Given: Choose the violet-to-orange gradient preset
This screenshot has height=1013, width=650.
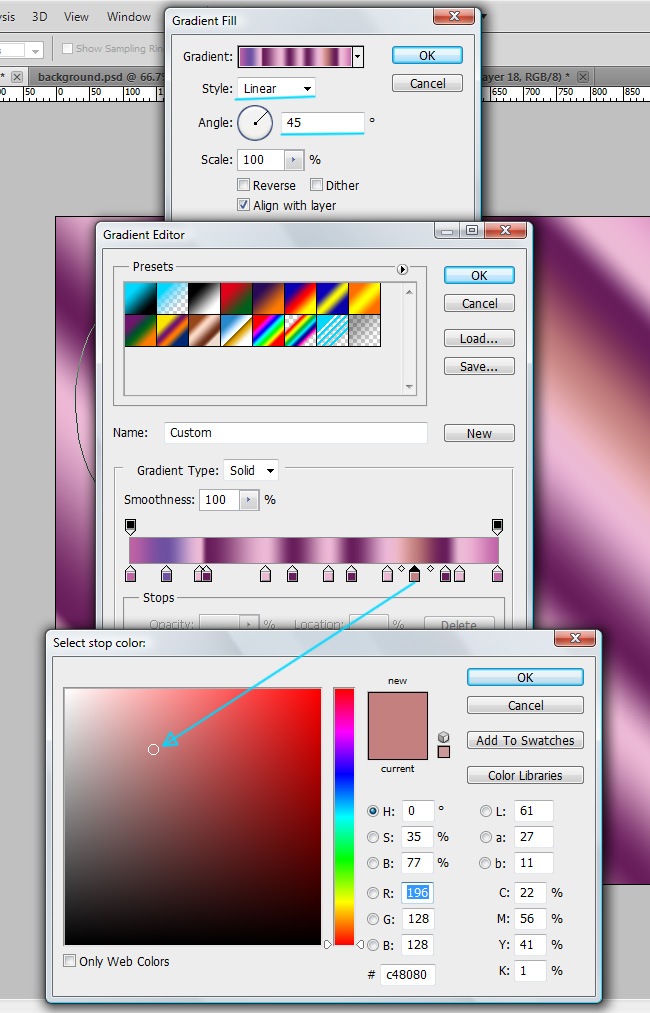Looking at the screenshot, I should pos(268,298).
